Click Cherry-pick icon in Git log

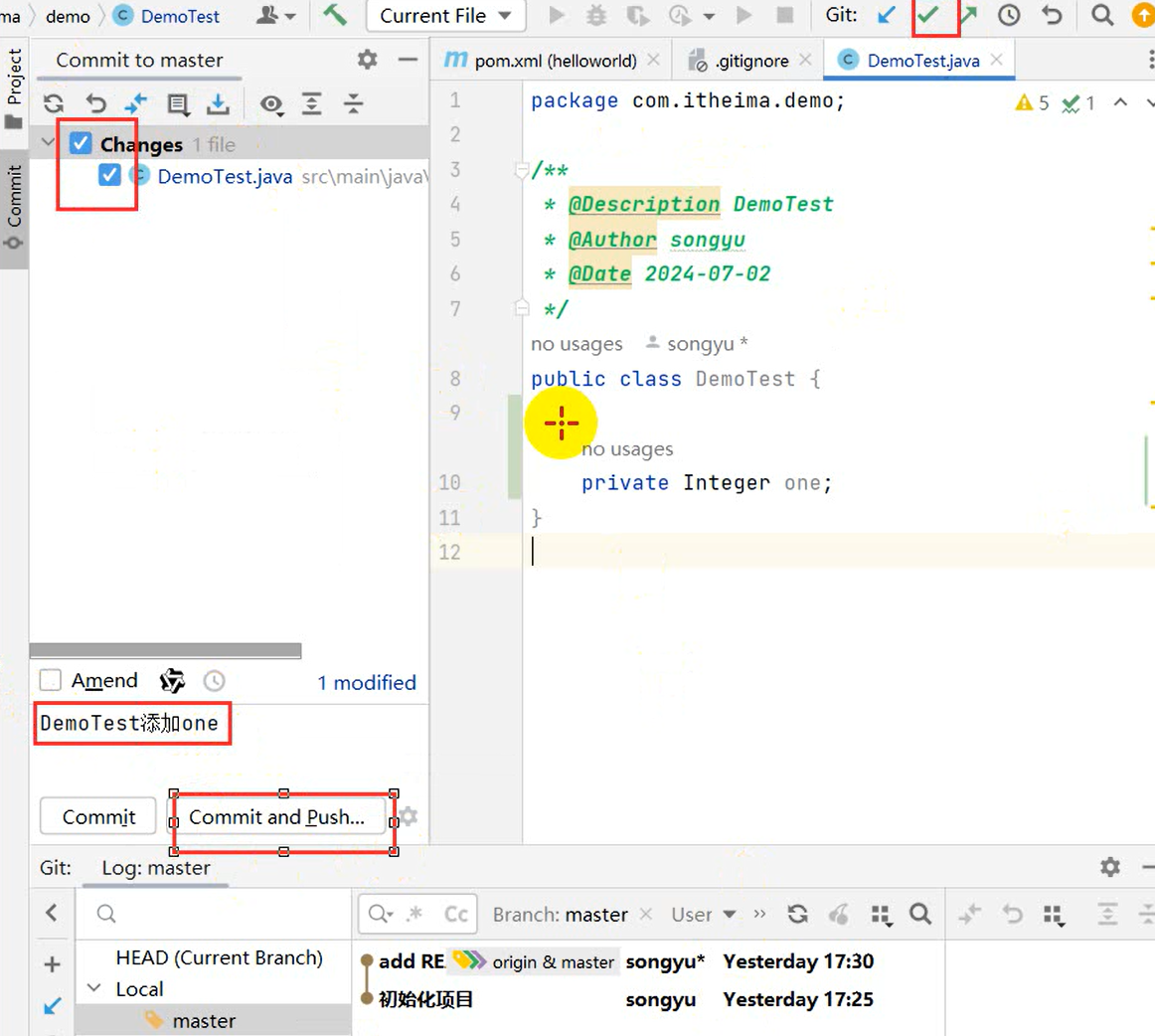839,915
